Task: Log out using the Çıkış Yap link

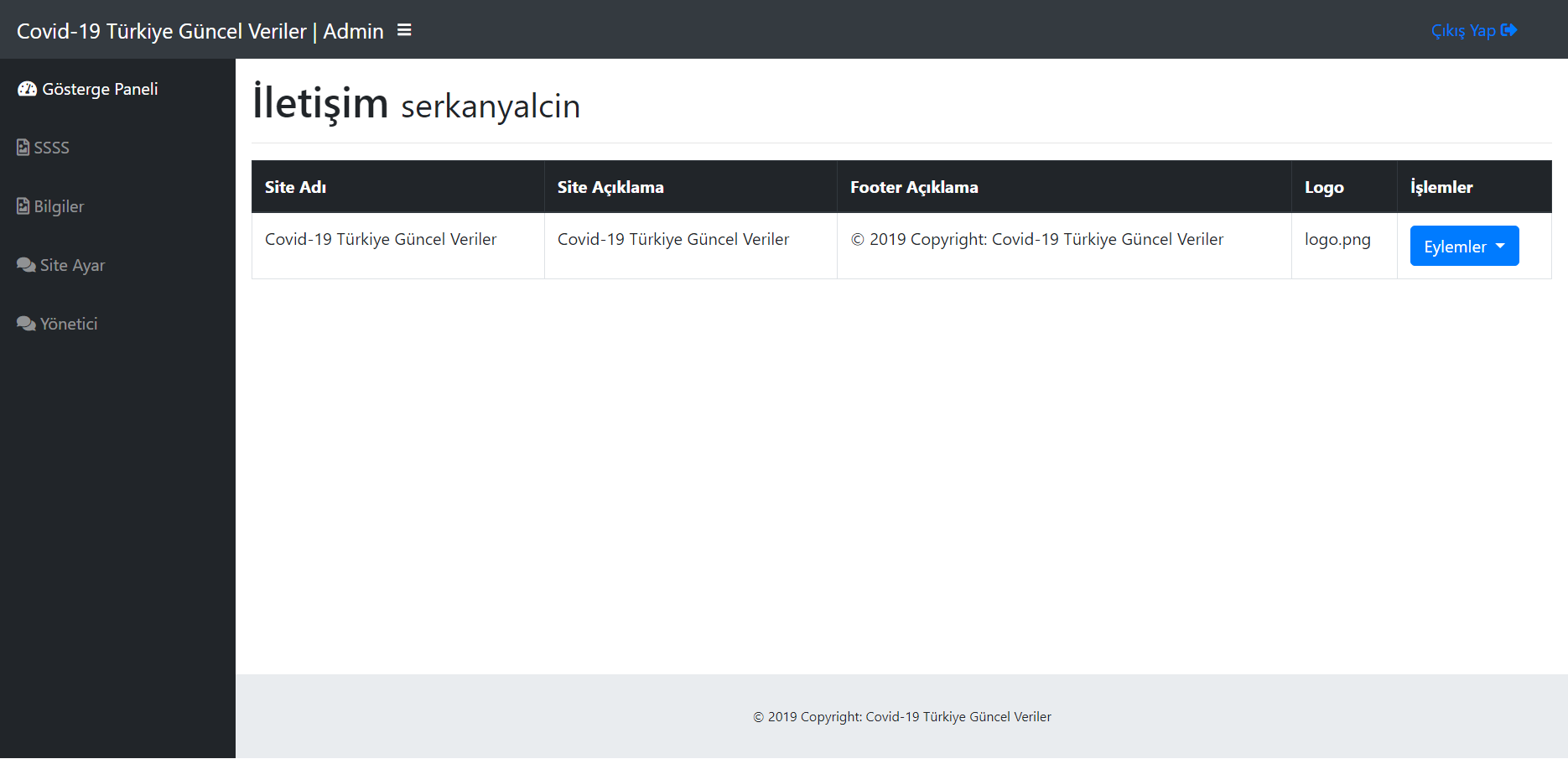Action: (x=1463, y=31)
